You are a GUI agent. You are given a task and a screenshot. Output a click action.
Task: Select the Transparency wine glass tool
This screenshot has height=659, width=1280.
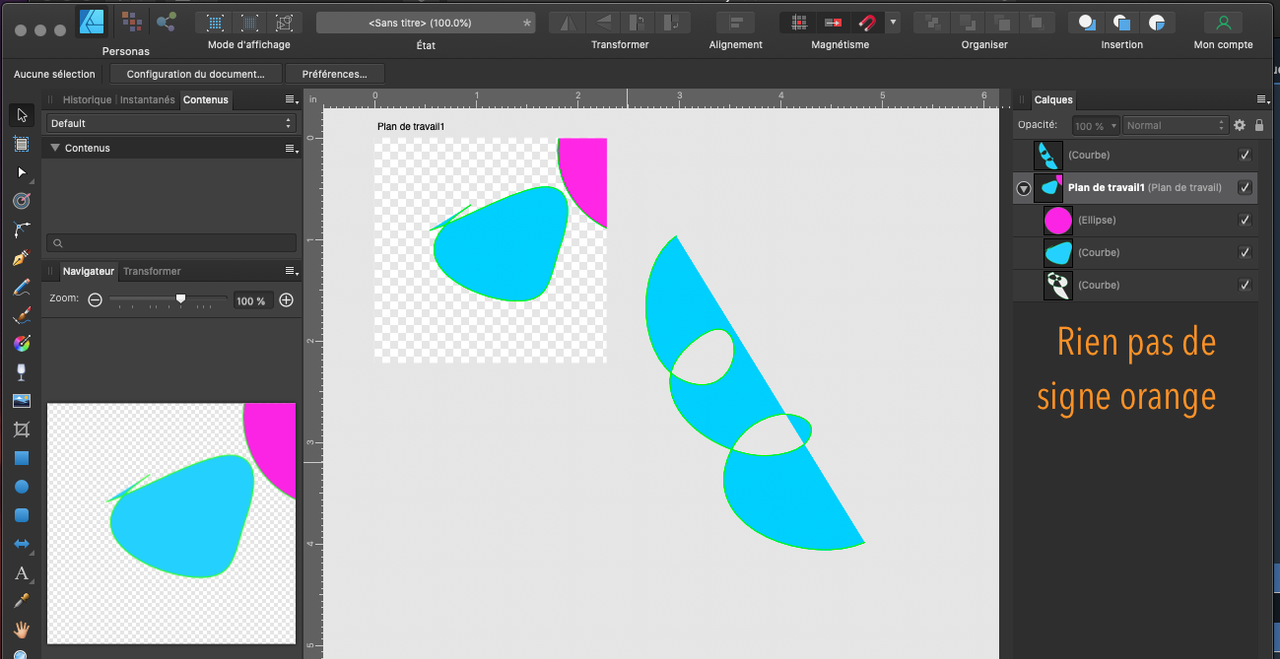point(21,372)
